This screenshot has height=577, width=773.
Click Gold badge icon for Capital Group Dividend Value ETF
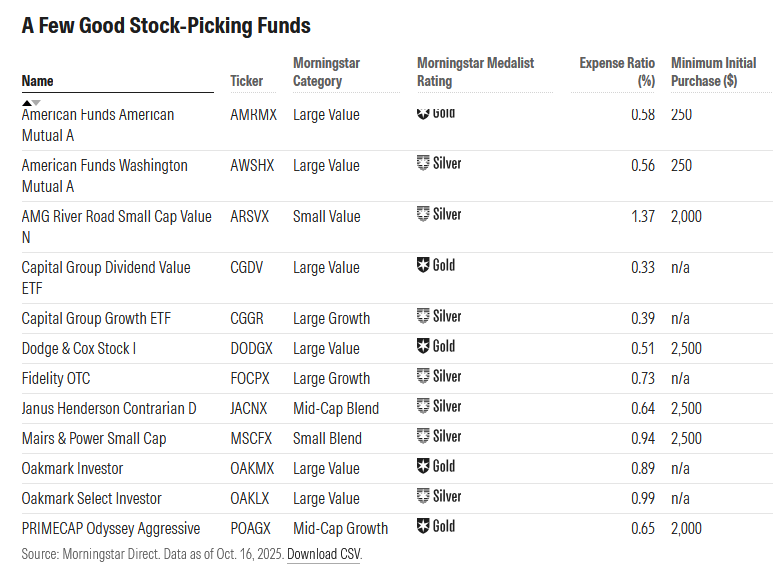[423, 265]
